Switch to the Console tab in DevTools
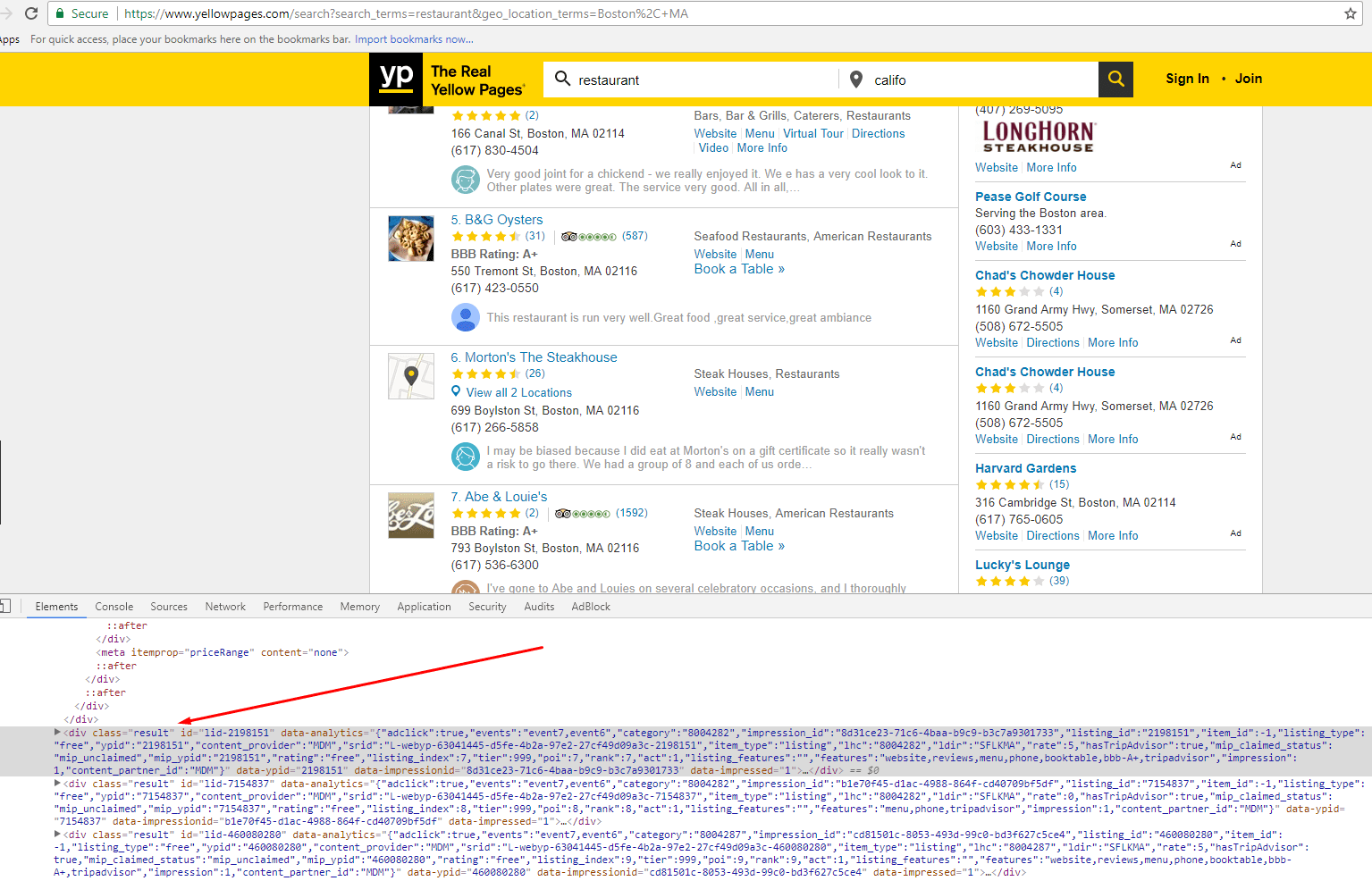This screenshot has height=881, width=1372. pos(114,606)
